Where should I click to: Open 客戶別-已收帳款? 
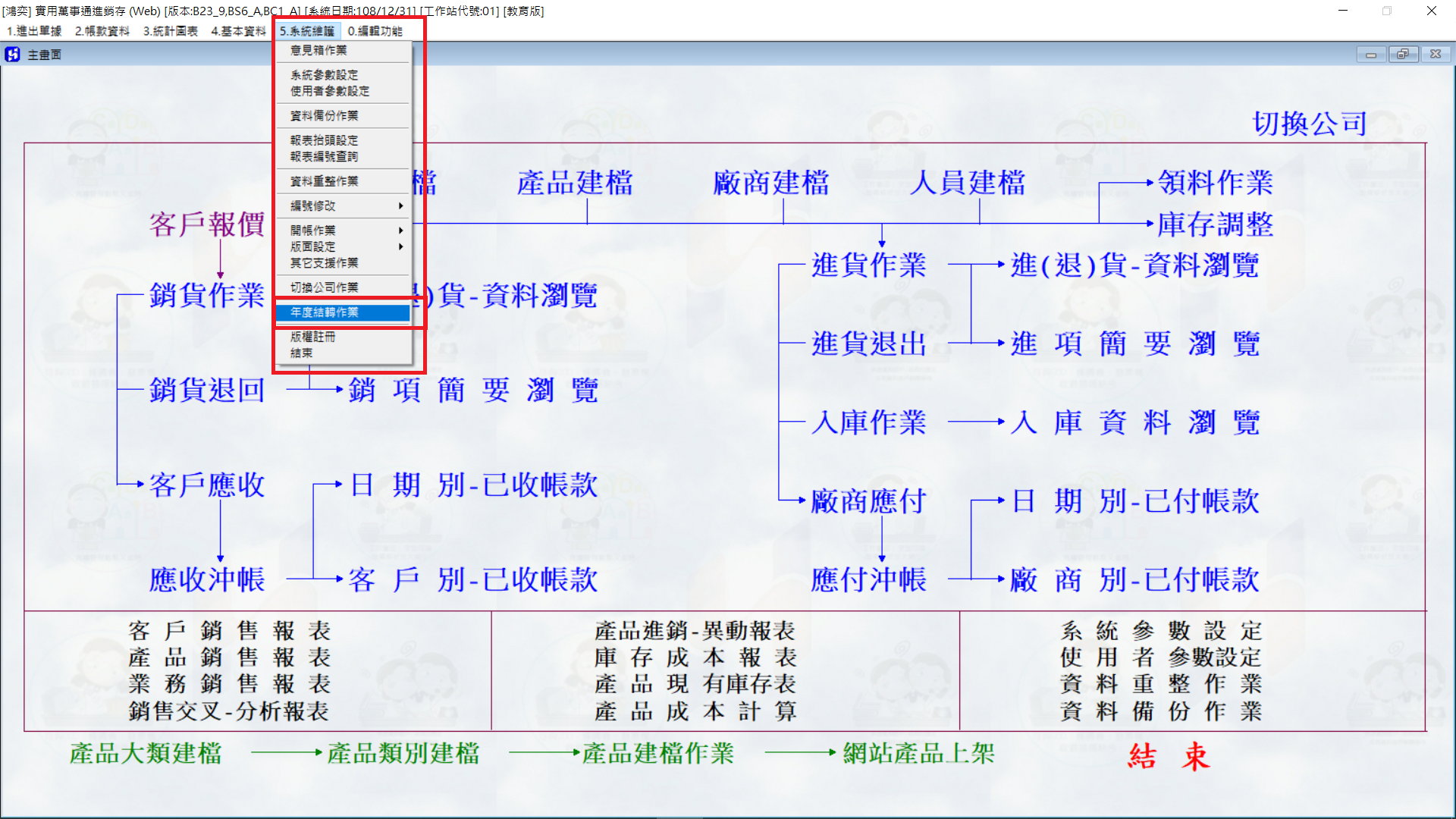[x=474, y=579]
